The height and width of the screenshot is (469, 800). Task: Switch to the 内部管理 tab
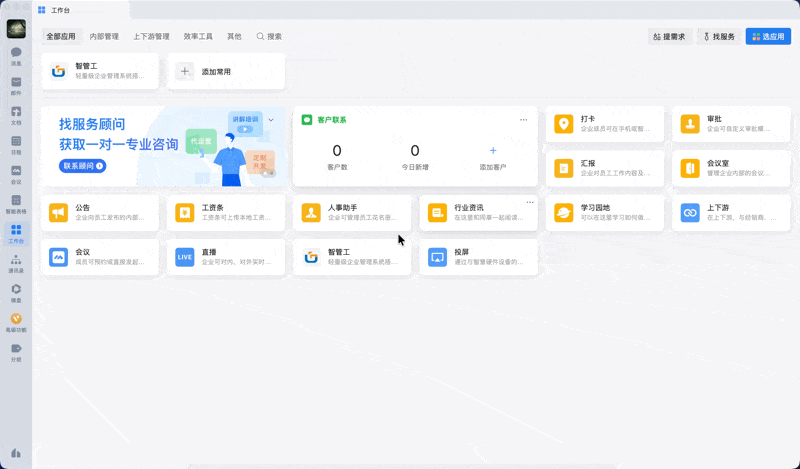104,36
